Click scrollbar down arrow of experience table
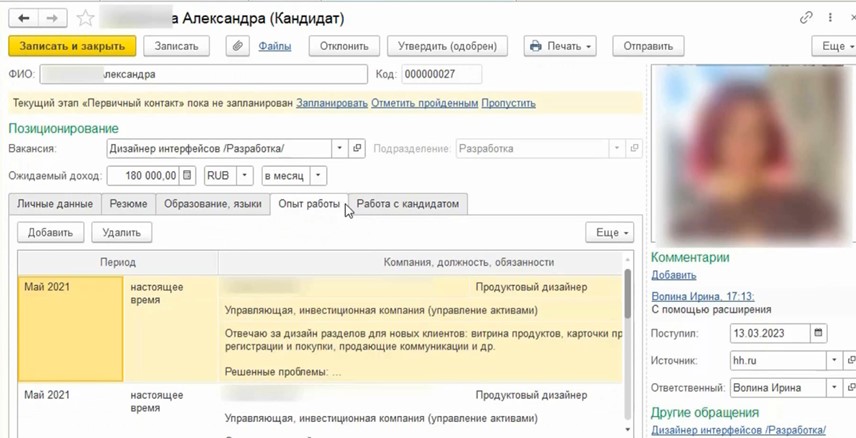This screenshot has width=856, height=438. tap(628, 430)
